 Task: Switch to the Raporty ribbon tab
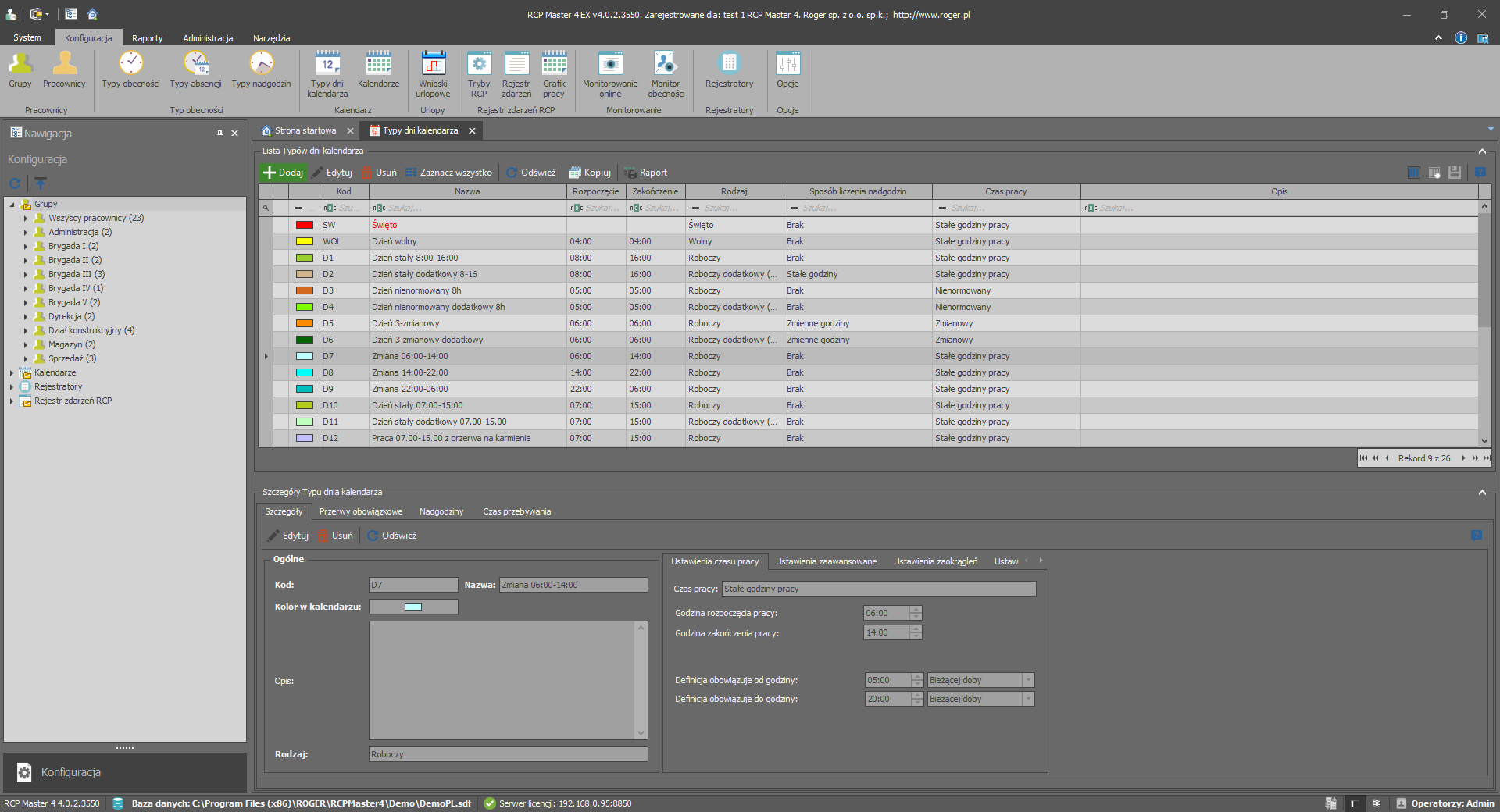(147, 38)
